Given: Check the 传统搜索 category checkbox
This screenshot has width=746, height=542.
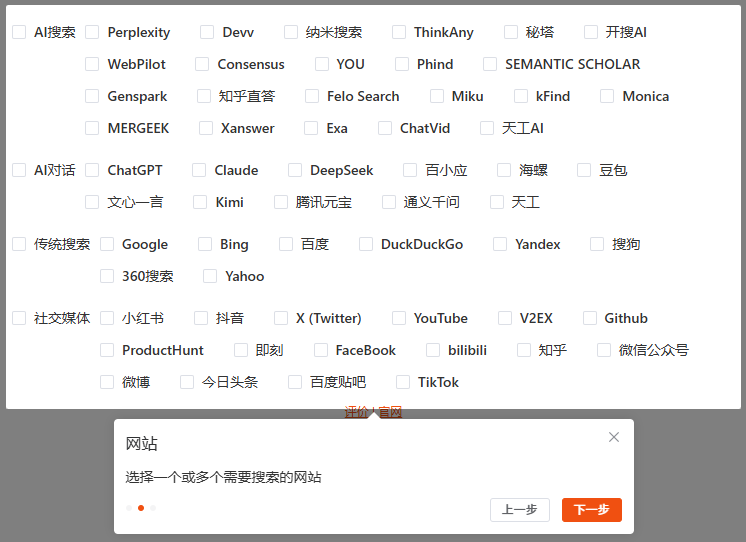Looking at the screenshot, I should tap(19, 244).
